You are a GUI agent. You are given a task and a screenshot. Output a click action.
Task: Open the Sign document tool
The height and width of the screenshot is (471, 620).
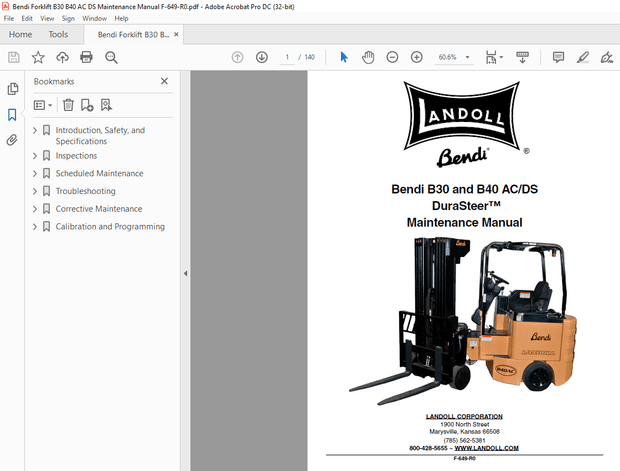(x=607, y=57)
